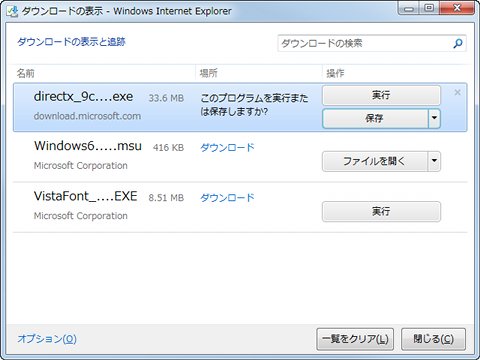This screenshot has width=480, height=360.
Task: Close the download dialog with 閉じる button
Action: tap(433, 339)
